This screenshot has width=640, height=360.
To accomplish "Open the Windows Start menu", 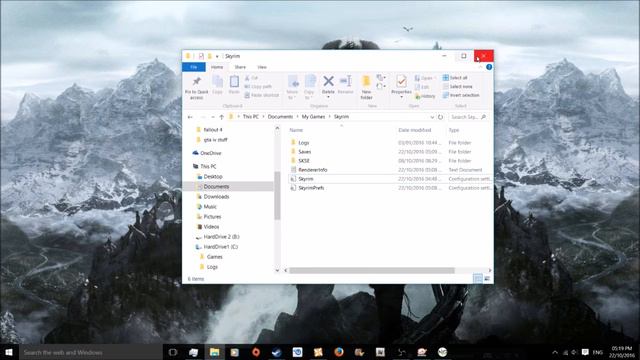I will pos(9,352).
